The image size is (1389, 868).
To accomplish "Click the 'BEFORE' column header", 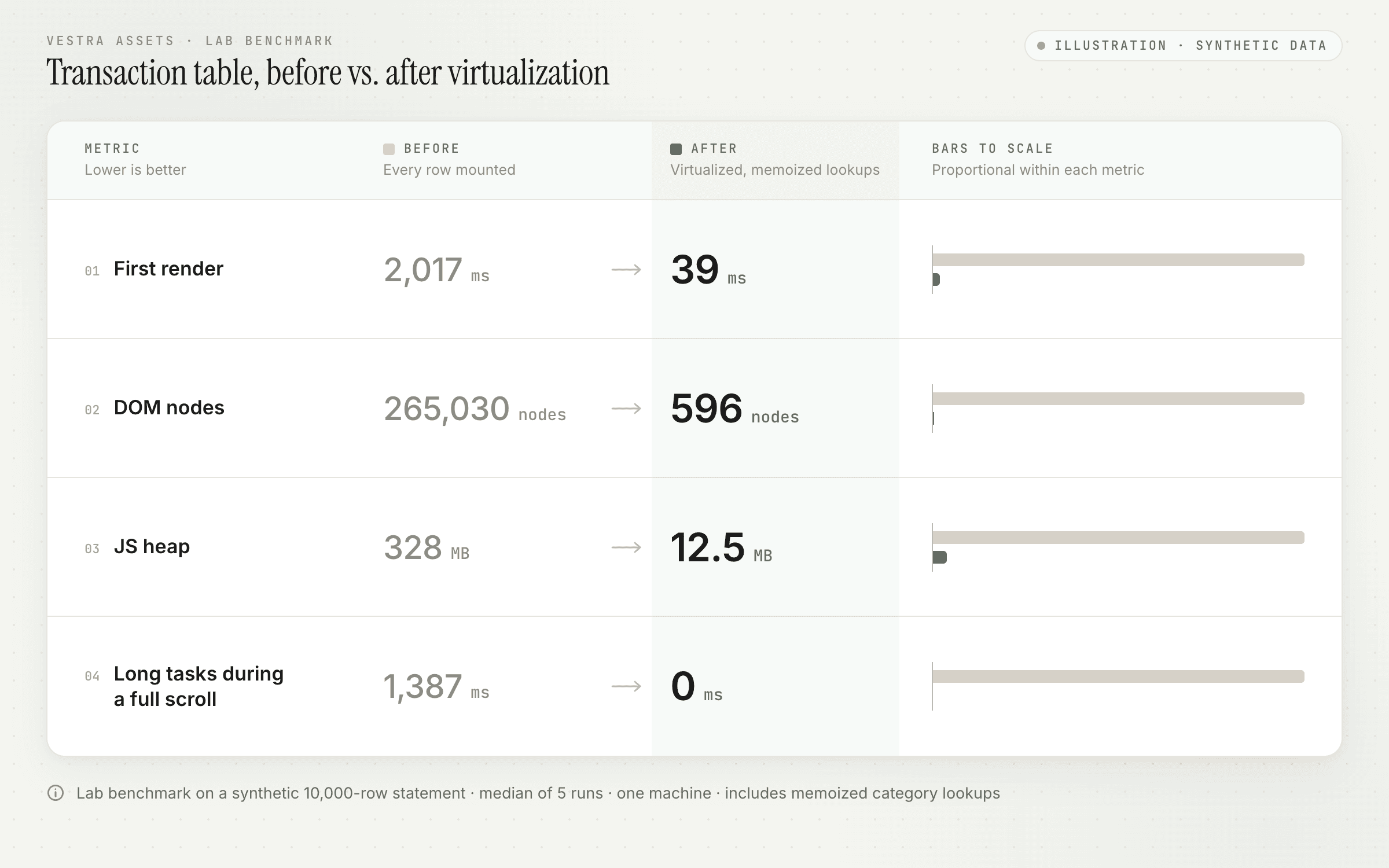I will (432, 149).
